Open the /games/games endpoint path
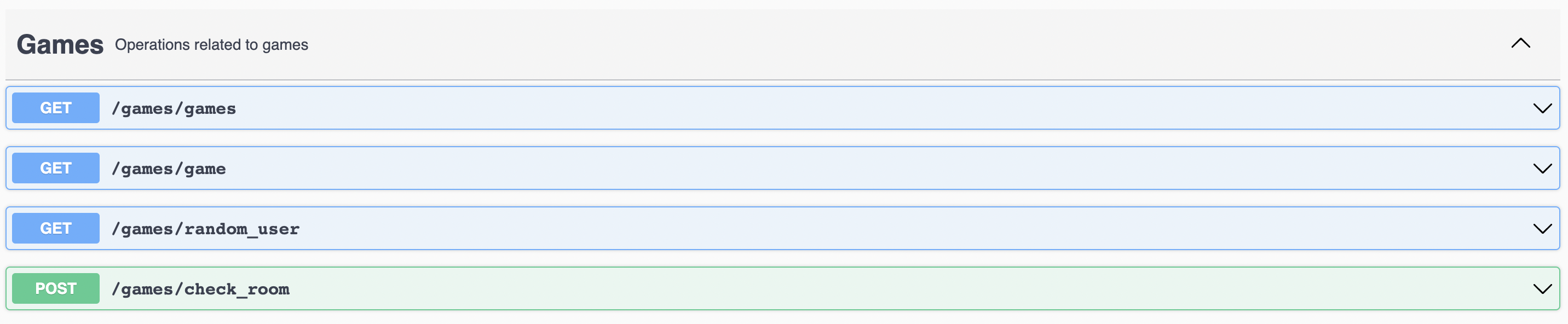This screenshot has width=1568, height=324. click(174, 108)
